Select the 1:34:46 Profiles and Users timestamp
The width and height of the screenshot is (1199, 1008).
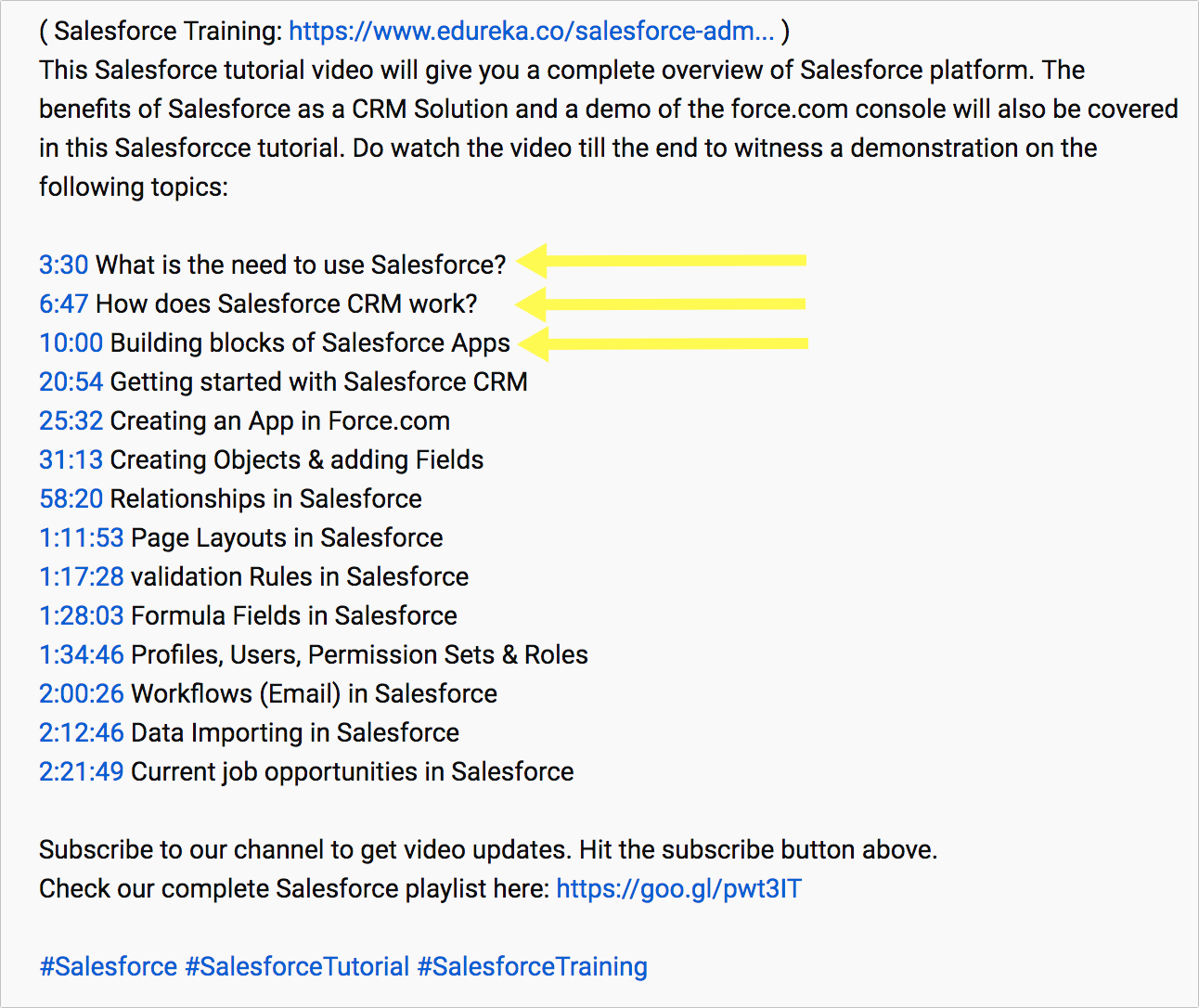coord(81,655)
